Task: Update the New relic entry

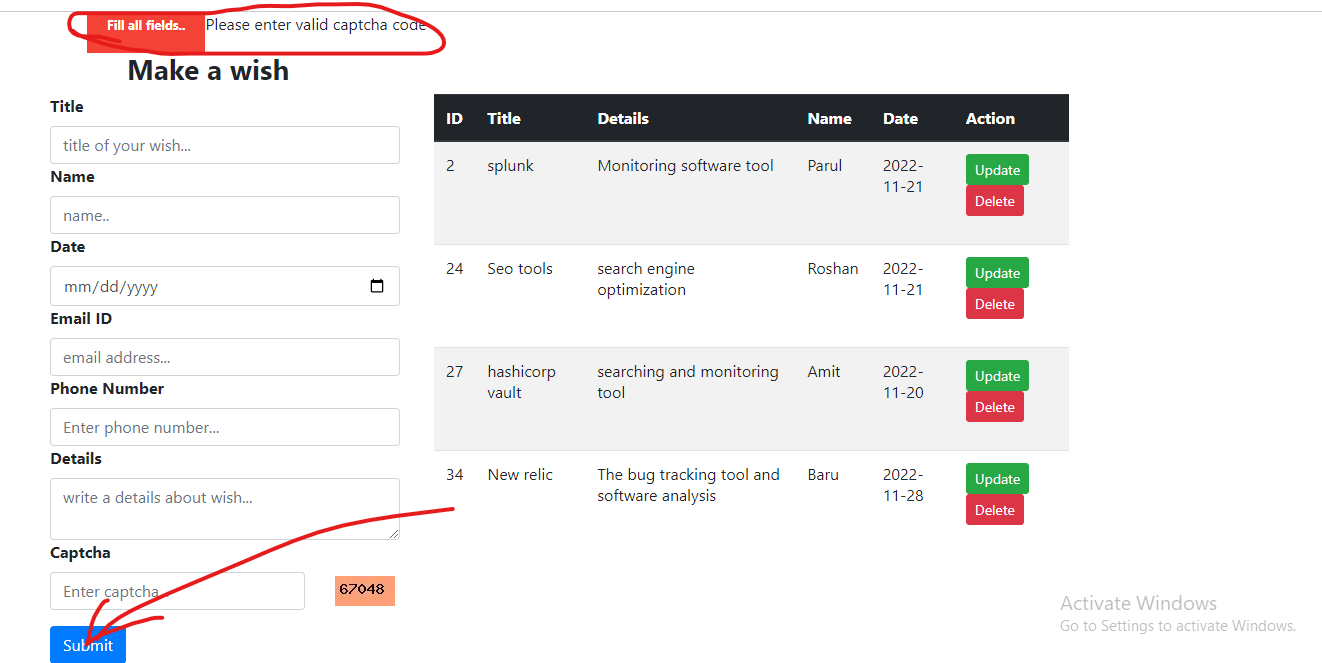Action: [x=996, y=479]
